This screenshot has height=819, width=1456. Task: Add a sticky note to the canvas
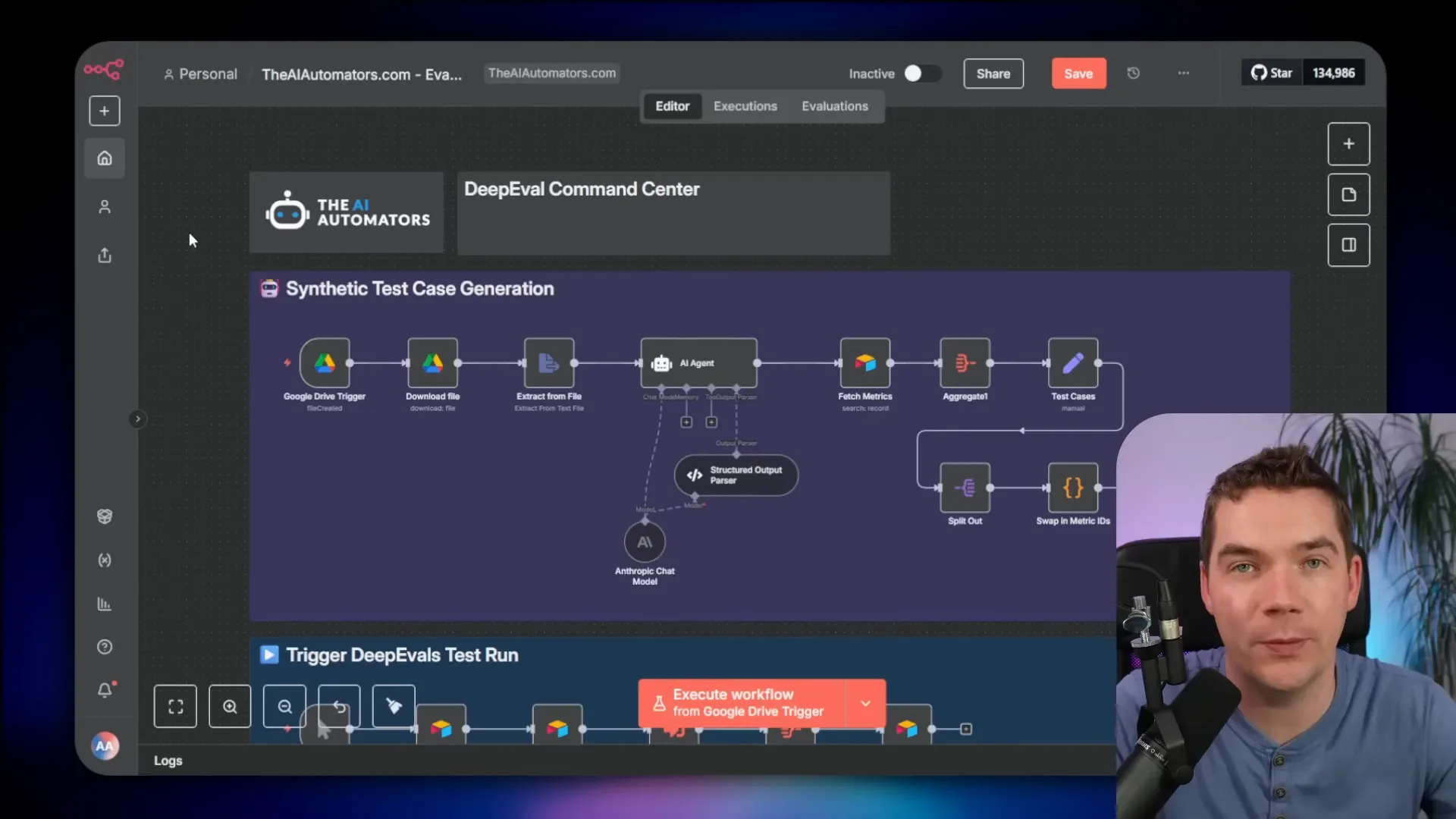tap(1348, 195)
